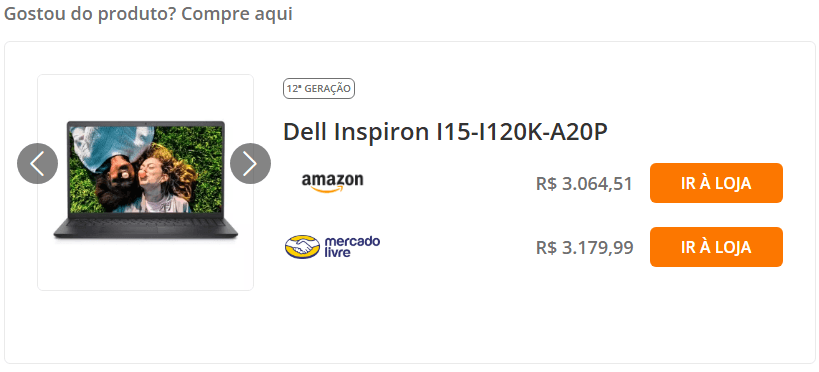This screenshot has width=819, height=372.
Task: Advance to the next product image
Action: click(250, 164)
